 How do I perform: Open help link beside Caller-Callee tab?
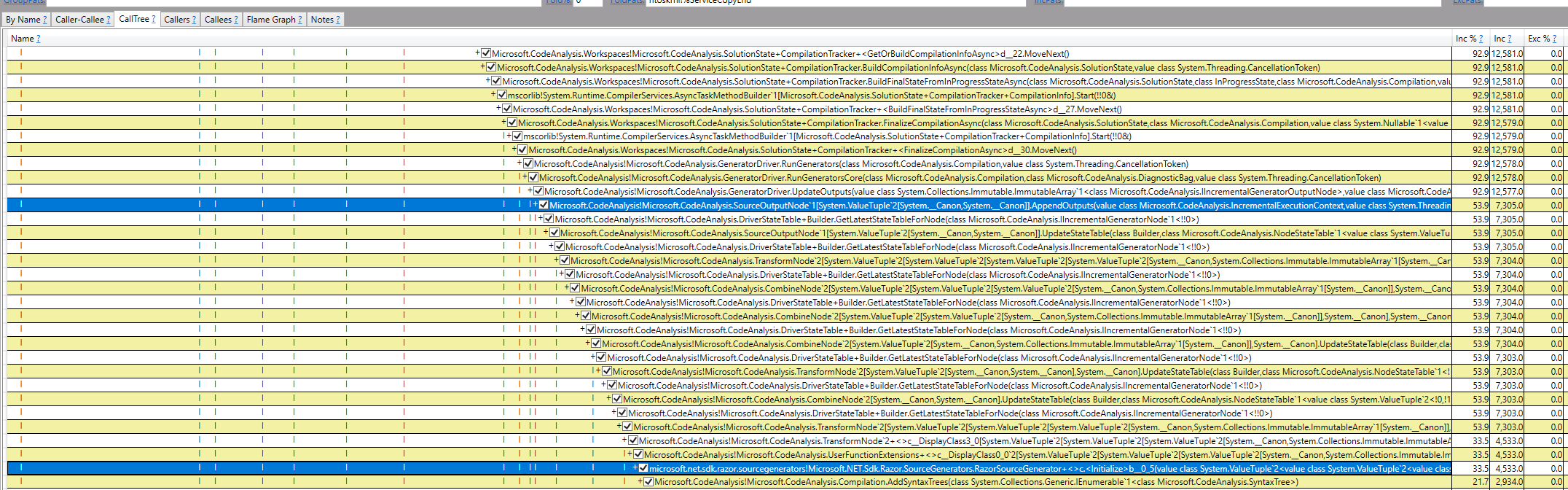point(109,20)
